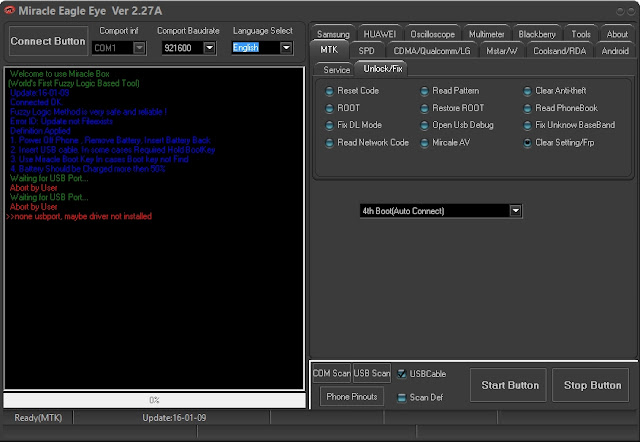Click the Miracle Eagle Eye app icon
640x442 pixels.
click(9, 11)
